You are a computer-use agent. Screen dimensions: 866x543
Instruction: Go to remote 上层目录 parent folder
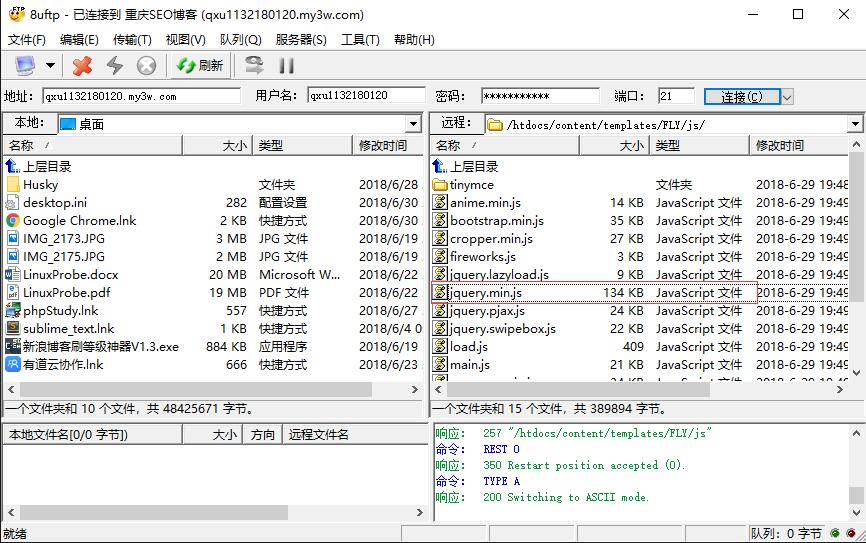tap(466, 166)
